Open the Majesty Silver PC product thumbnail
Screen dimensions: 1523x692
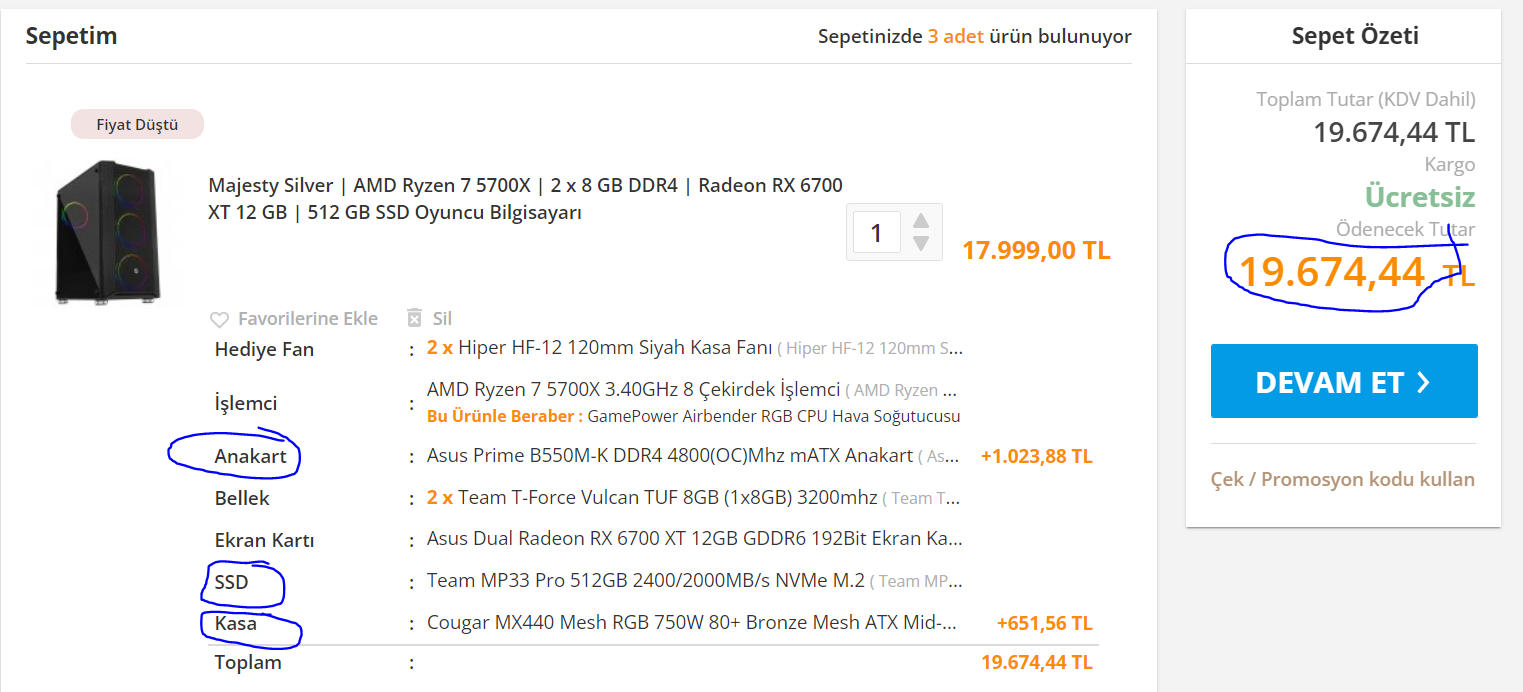pos(107,231)
